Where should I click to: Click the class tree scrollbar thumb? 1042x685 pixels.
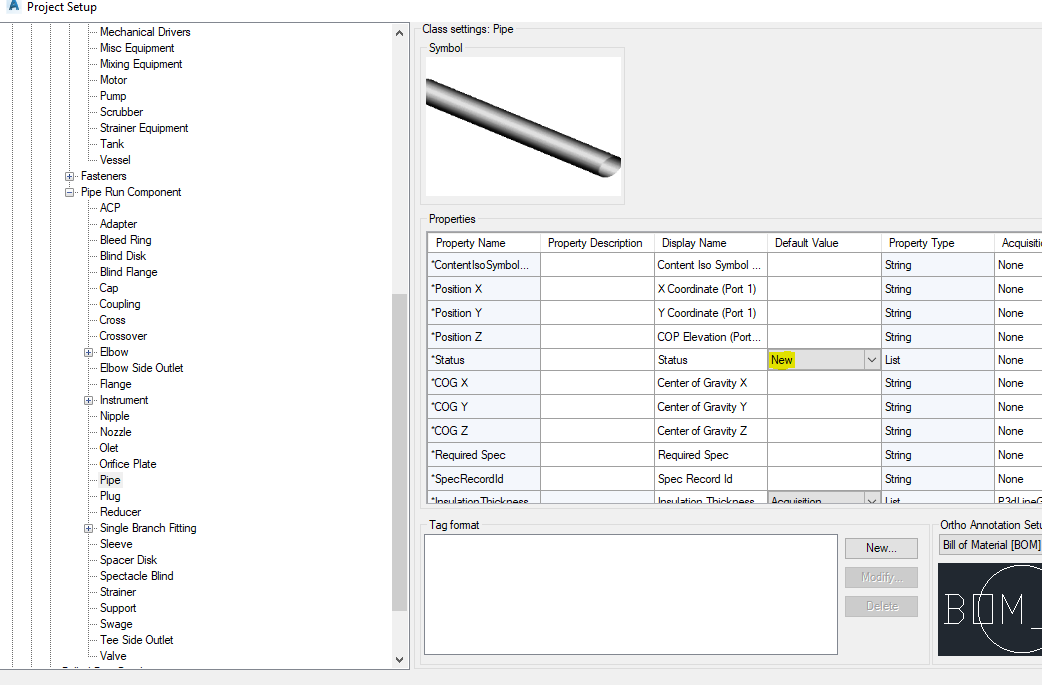point(399,452)
